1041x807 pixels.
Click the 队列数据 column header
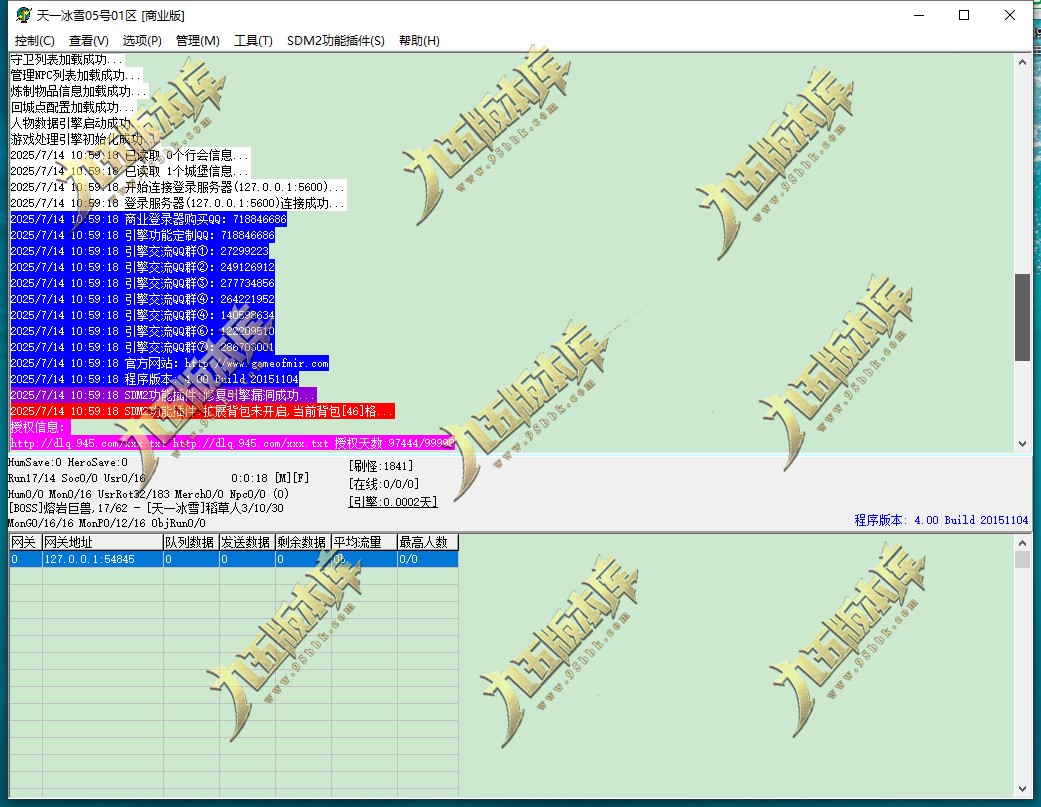pyautogui.click(x=191, y=542)
